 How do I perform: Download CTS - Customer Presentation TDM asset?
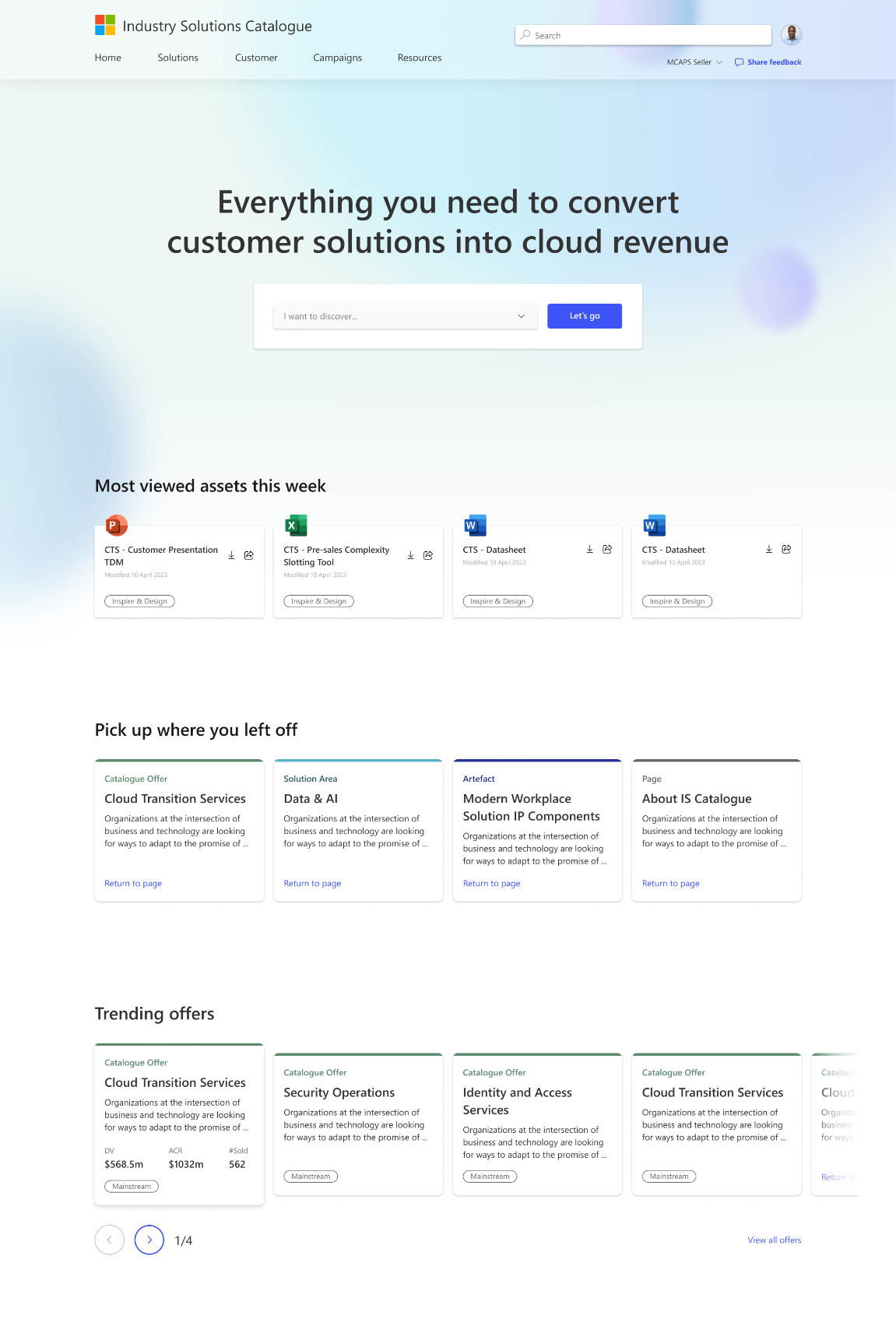click(231, 555)
